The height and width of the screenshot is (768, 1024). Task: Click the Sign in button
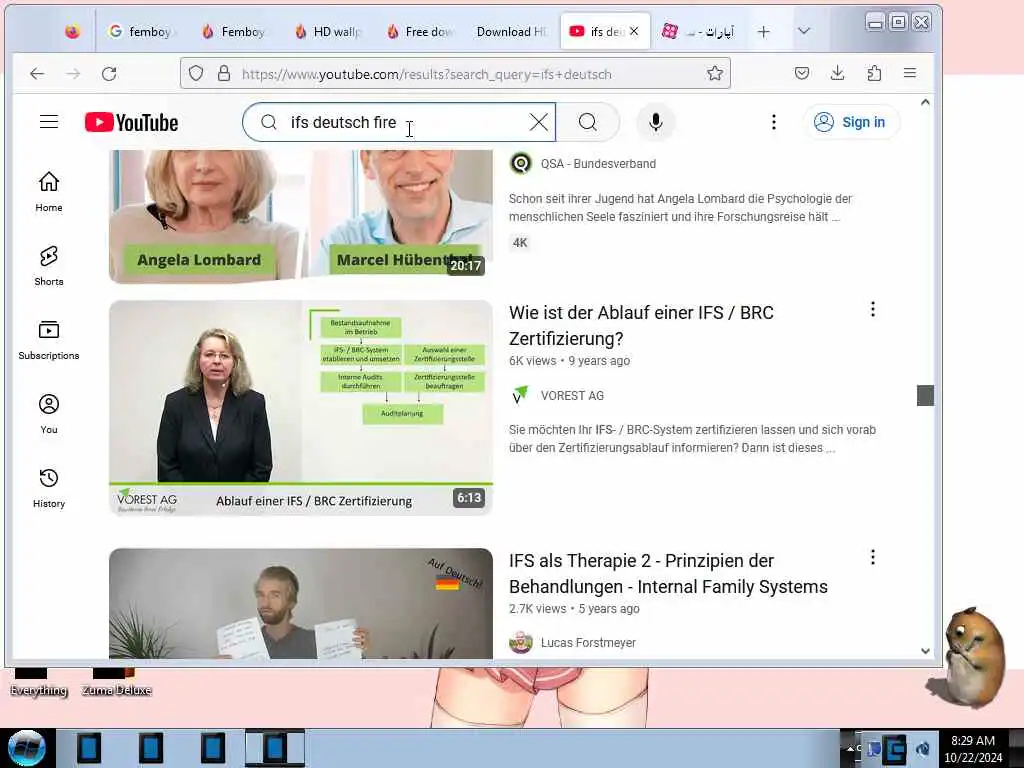(851, 122)
